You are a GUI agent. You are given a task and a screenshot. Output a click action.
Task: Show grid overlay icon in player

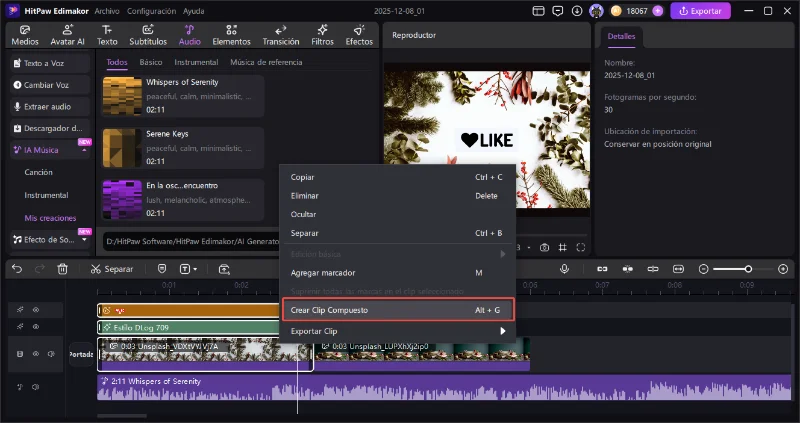point(562,247)
